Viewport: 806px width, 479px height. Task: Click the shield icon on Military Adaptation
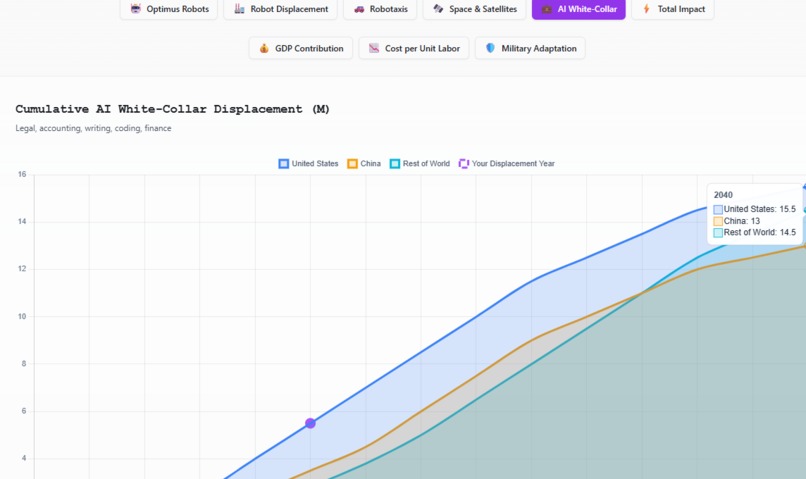(490, 48)
